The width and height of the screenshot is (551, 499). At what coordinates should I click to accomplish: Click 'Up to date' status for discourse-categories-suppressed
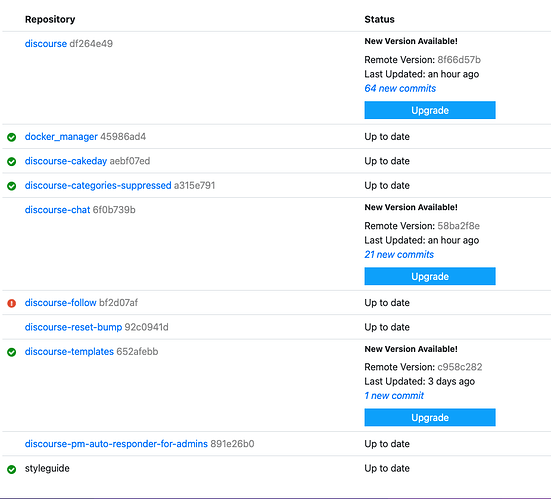(x=387, y=185)
